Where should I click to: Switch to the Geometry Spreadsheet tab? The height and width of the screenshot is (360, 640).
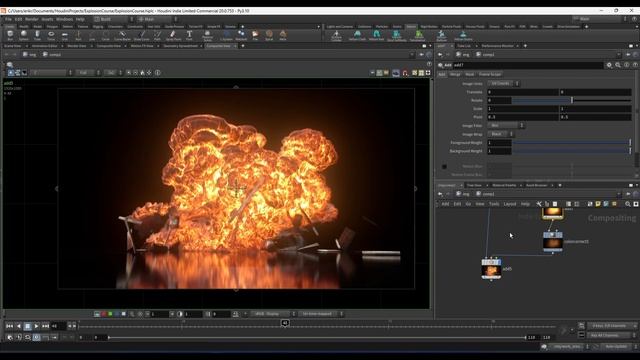point(181,46)
